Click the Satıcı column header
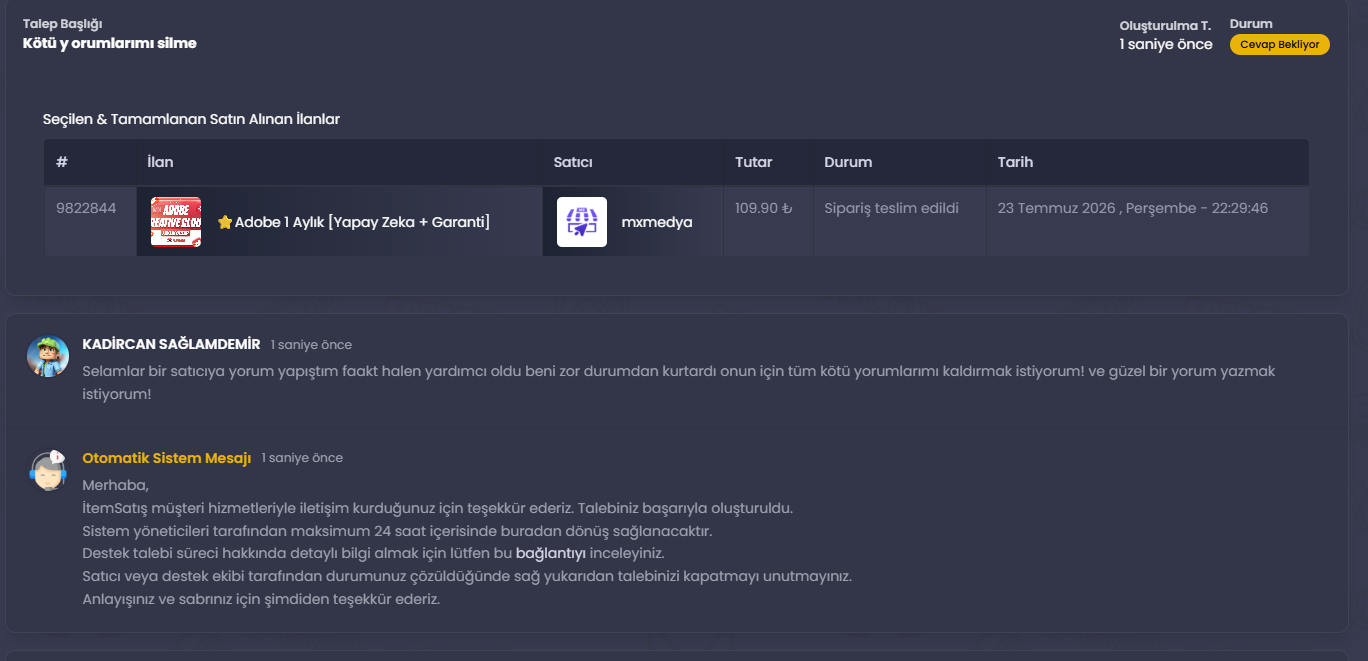Viewport: 1368px width, 661px height. (573, 162)
